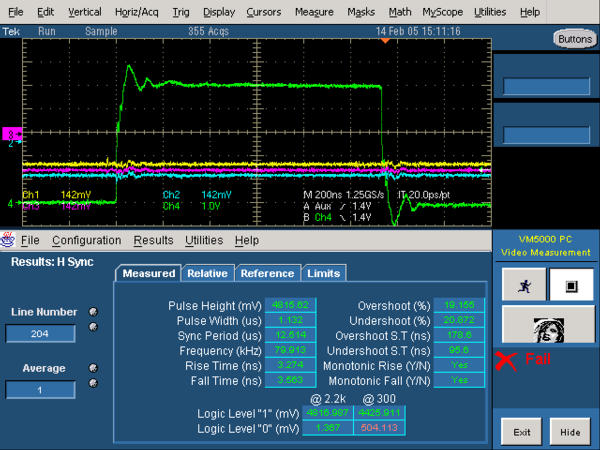Click the Monotonic Fall Yes value

point(459,380)
